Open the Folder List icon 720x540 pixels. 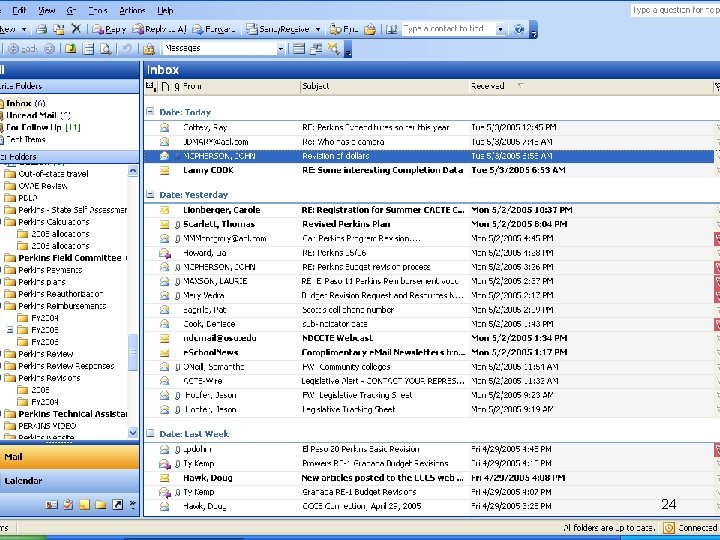[x=101, y=505]
